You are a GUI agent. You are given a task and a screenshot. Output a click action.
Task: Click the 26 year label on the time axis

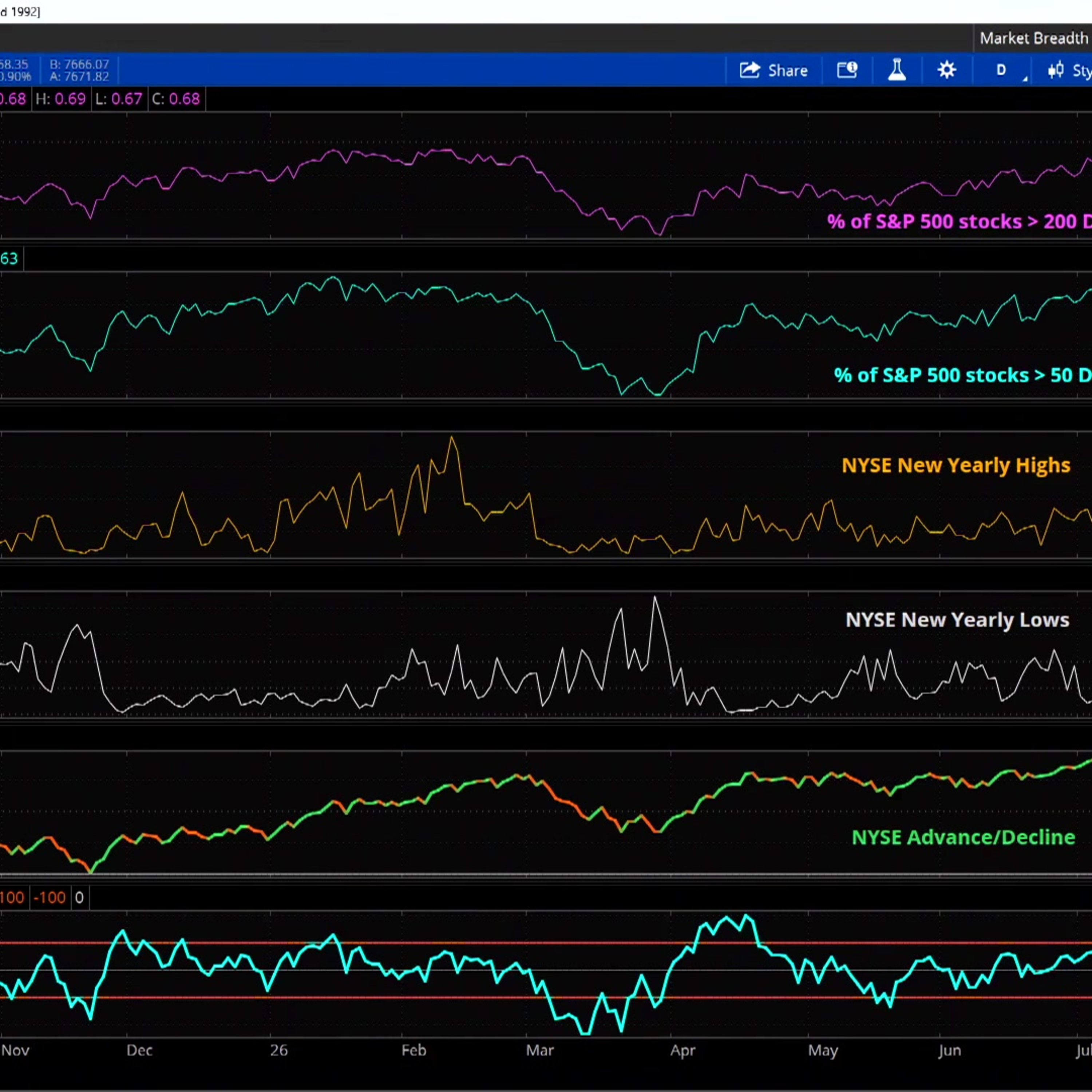(279, 1050)
